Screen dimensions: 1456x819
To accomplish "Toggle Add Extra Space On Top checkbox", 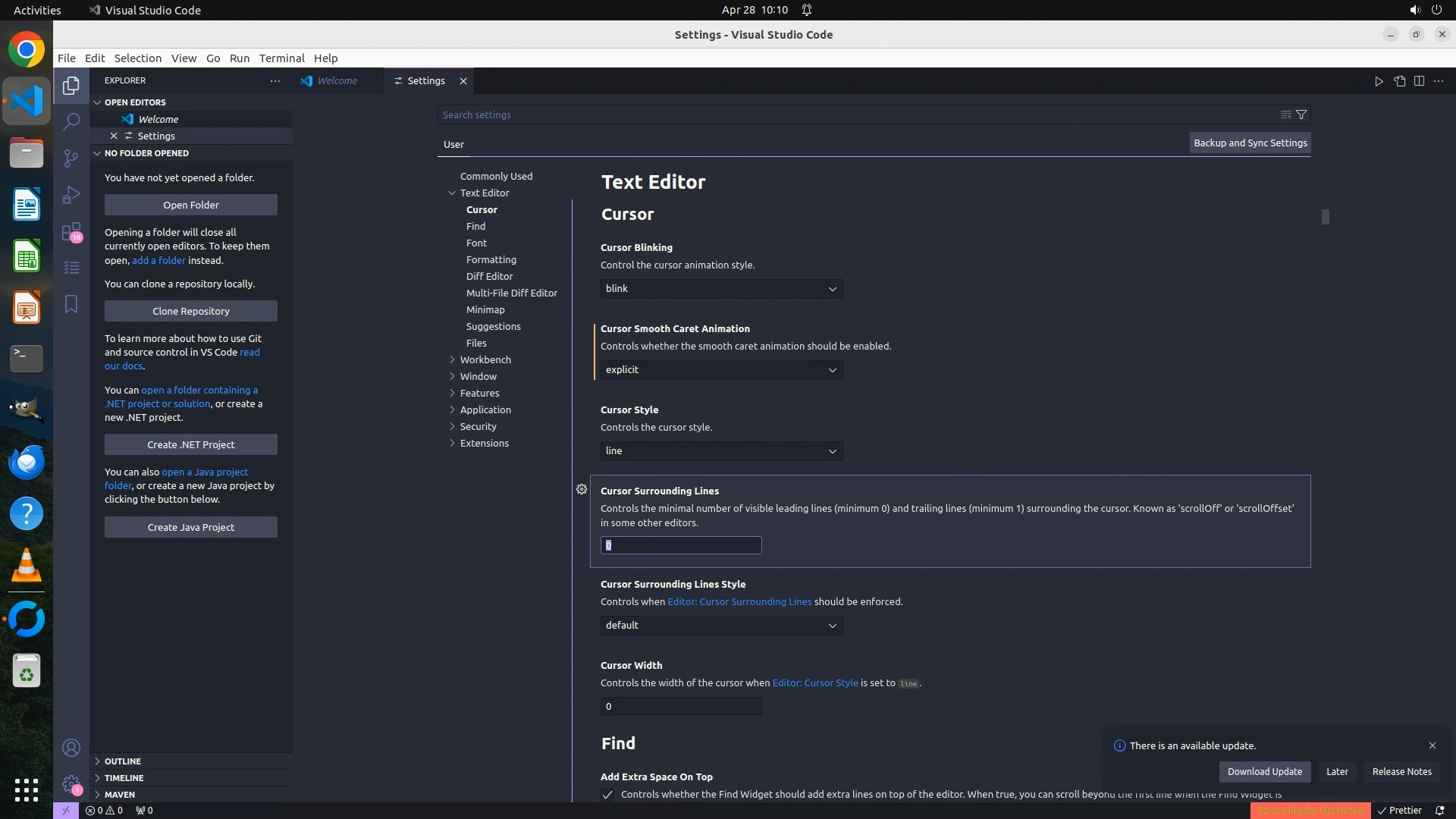I will [x=607, y=795].
